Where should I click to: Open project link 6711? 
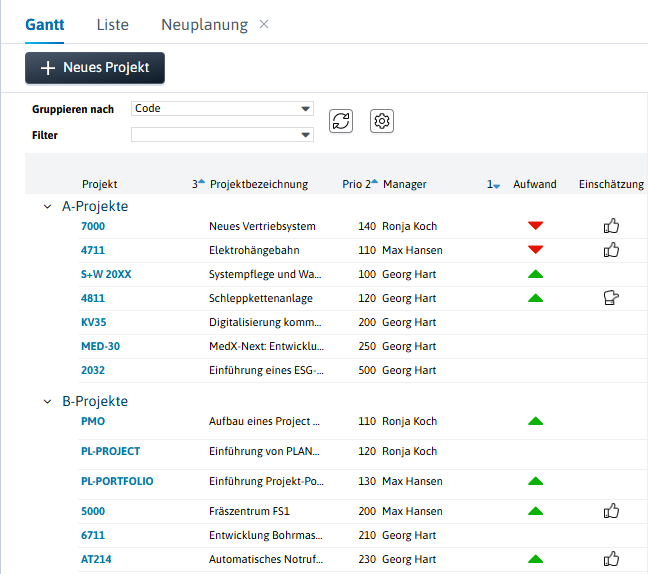[x=93, y=535]
